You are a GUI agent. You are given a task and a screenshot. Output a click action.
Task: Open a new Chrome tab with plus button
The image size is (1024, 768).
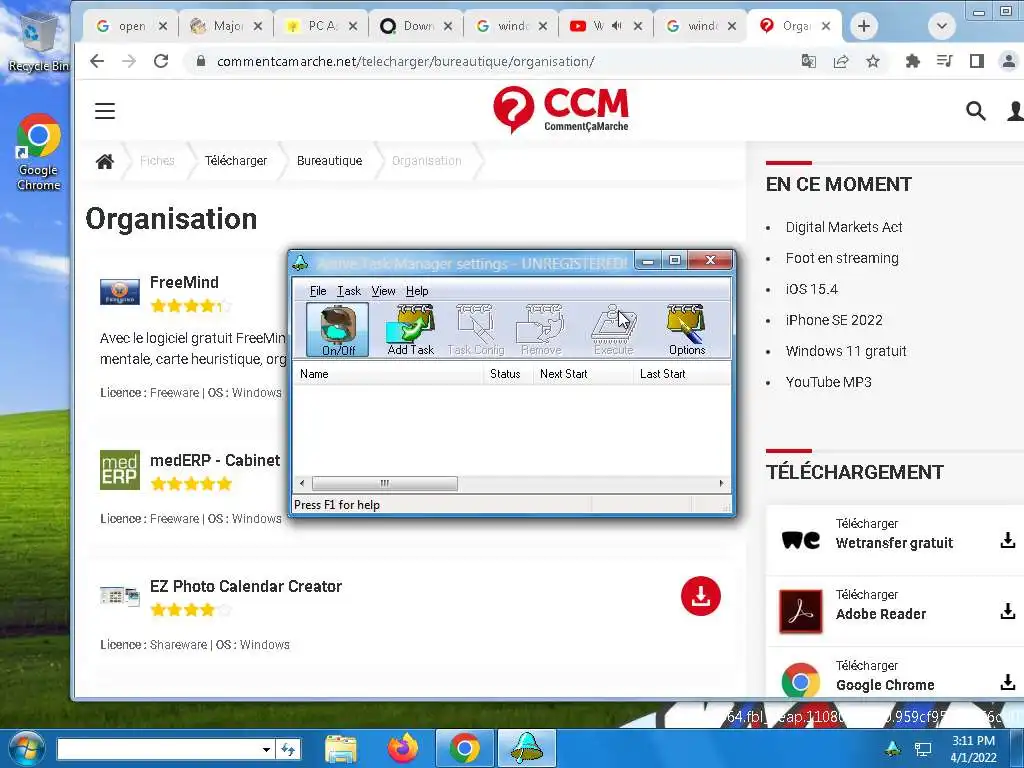[863, 26]
